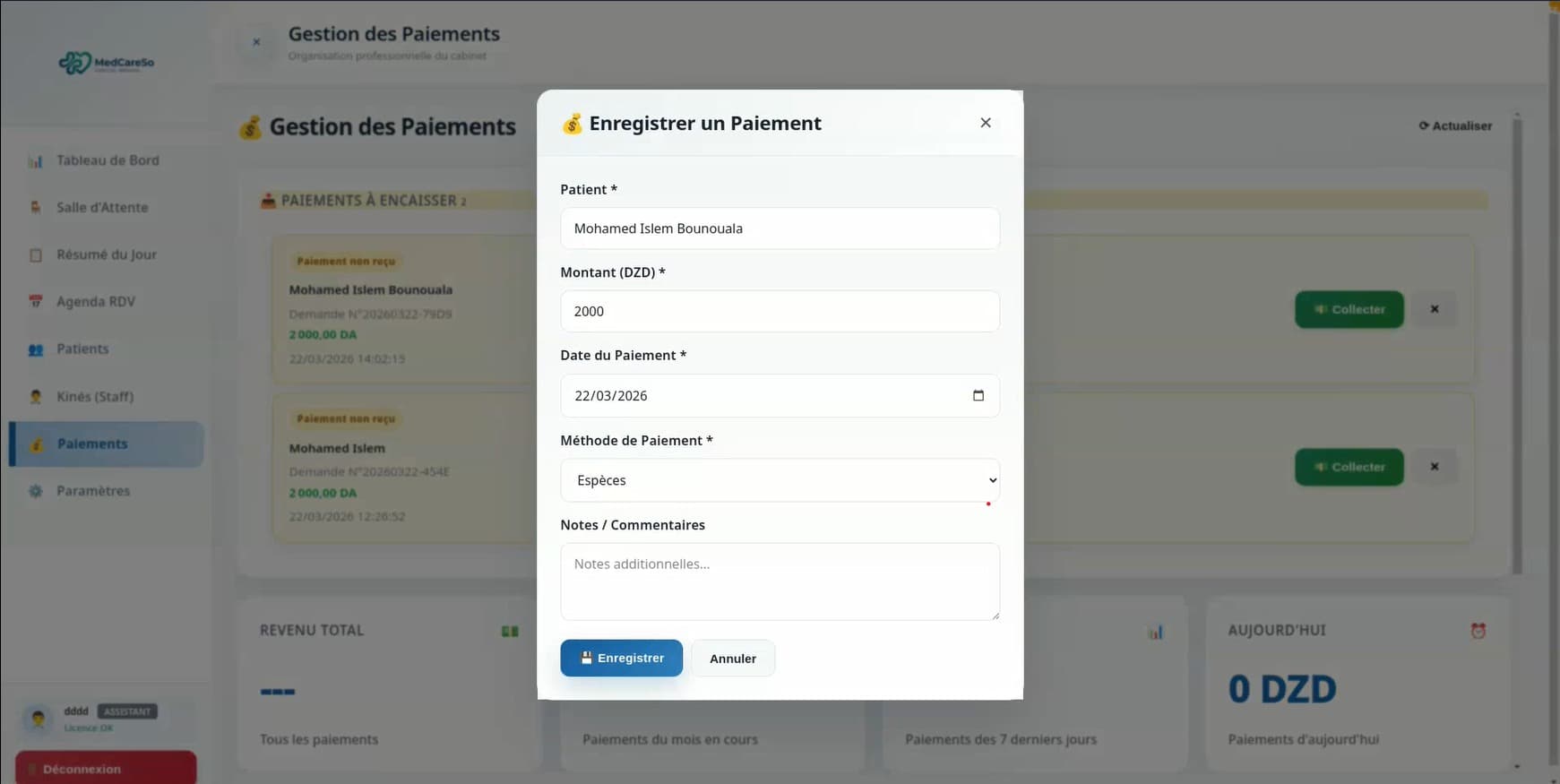This screenshot has width=1560, height=784.
Task: Click the Paiements money bag sidebar icon
Action: 37,444
